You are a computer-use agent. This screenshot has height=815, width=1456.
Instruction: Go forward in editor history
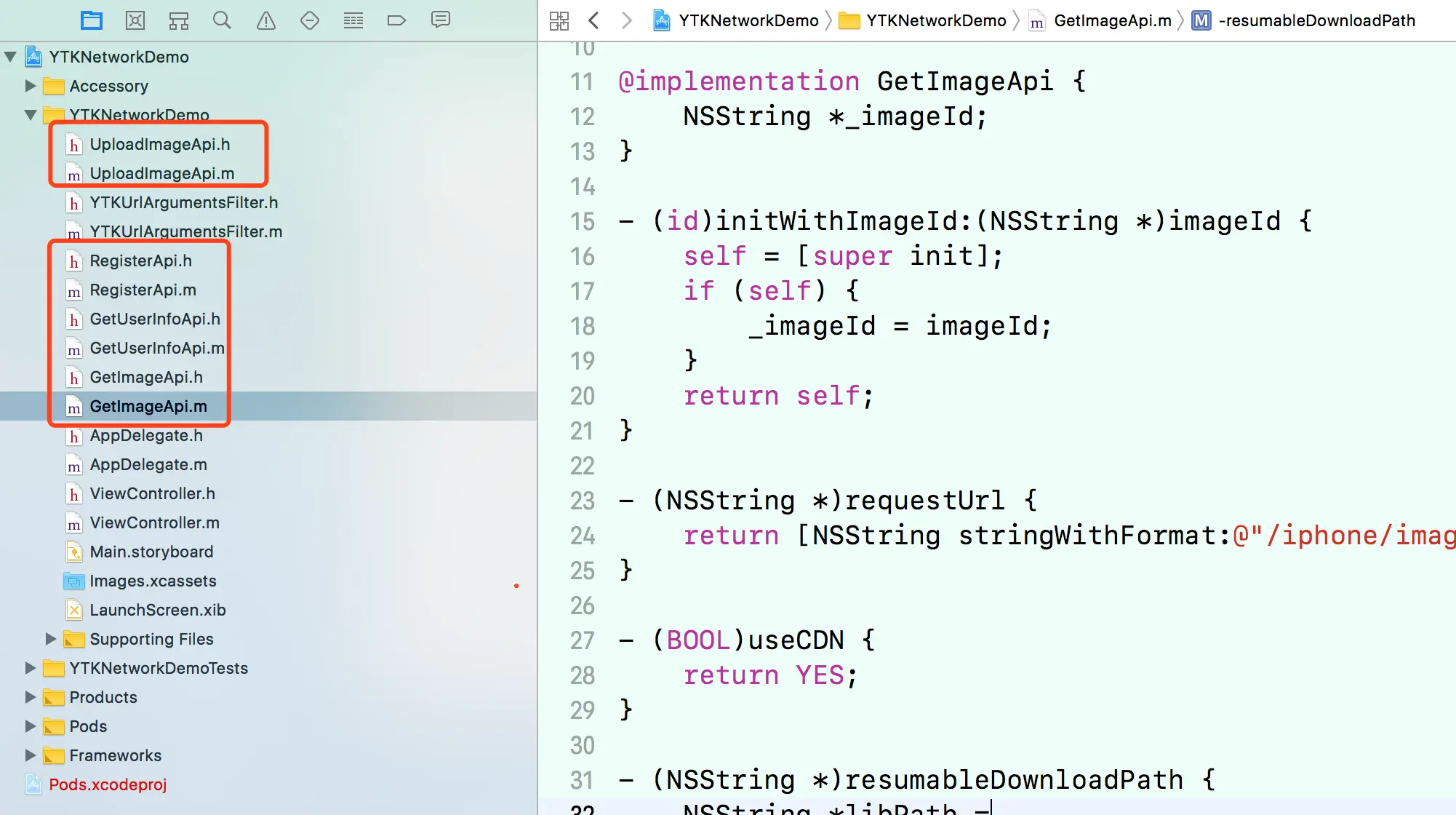point(626,20)
